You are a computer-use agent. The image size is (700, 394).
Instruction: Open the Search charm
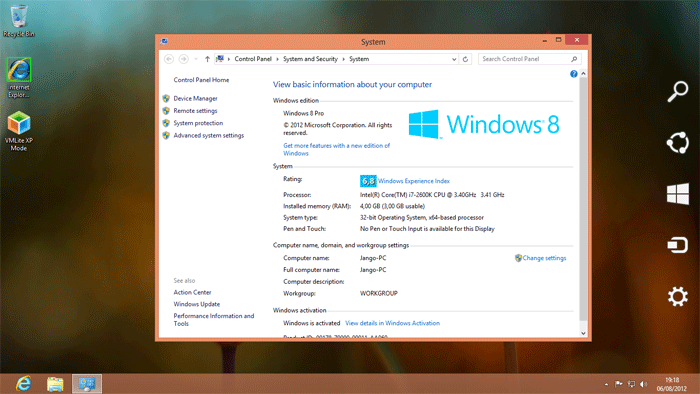coord(677,91)
